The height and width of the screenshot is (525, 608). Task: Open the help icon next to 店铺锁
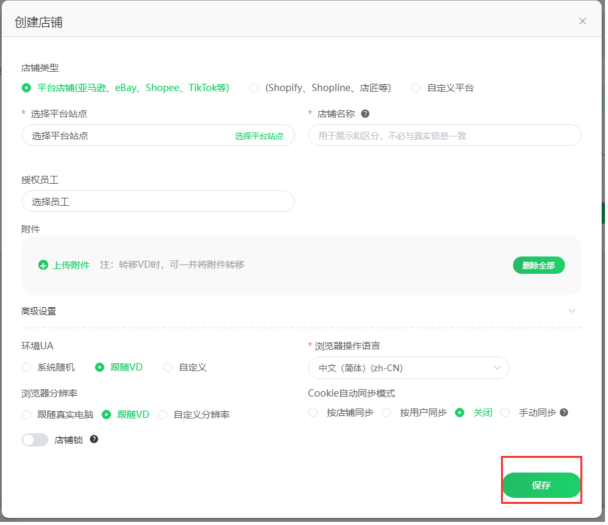coord(94,441)
